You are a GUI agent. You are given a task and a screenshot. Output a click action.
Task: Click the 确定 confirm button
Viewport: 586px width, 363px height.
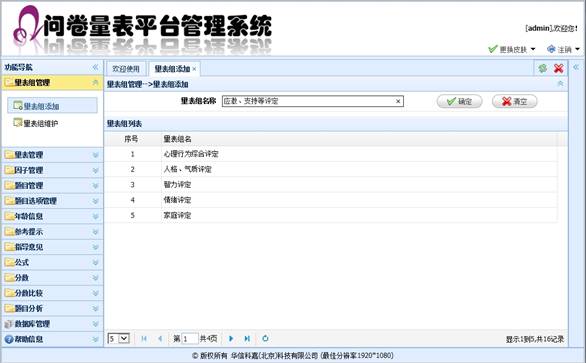pos(459,101)
